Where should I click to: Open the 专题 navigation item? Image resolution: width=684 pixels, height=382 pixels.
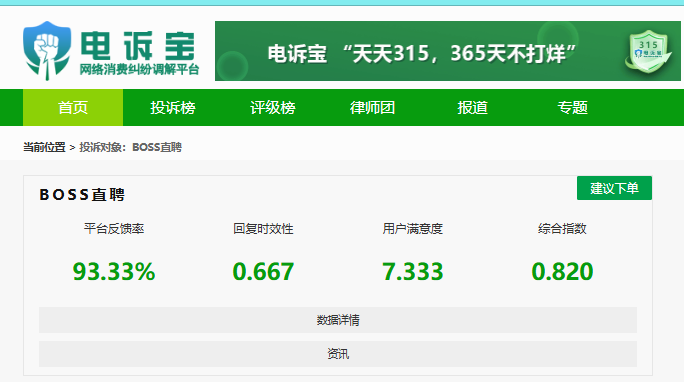[x=572, y=107]
